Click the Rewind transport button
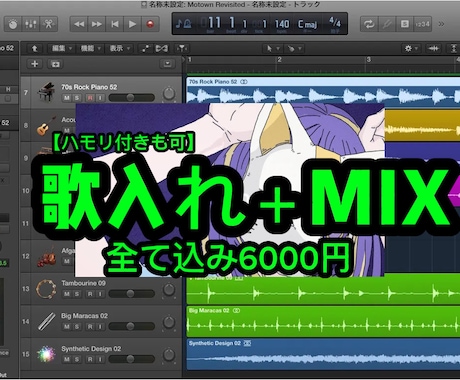The image size is (460, 380). (x=79, y=24)
